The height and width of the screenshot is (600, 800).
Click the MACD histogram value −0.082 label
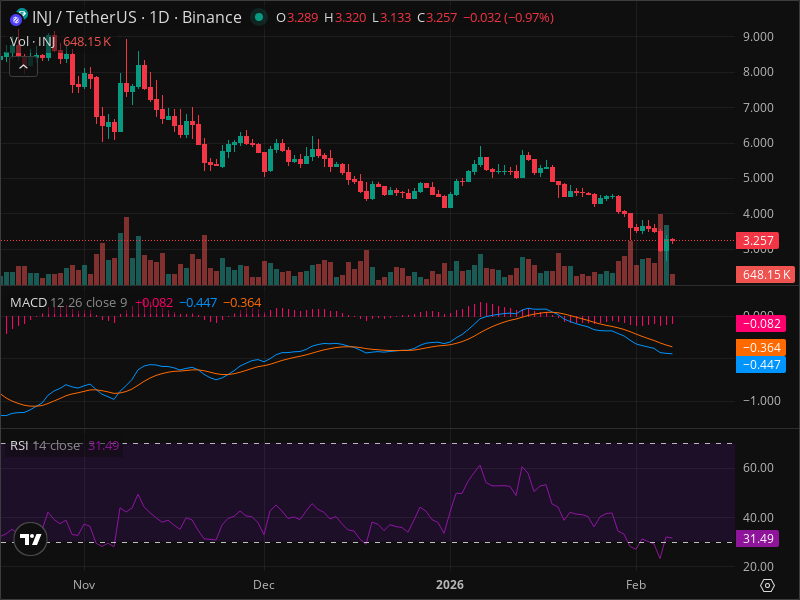pos(761,323)
